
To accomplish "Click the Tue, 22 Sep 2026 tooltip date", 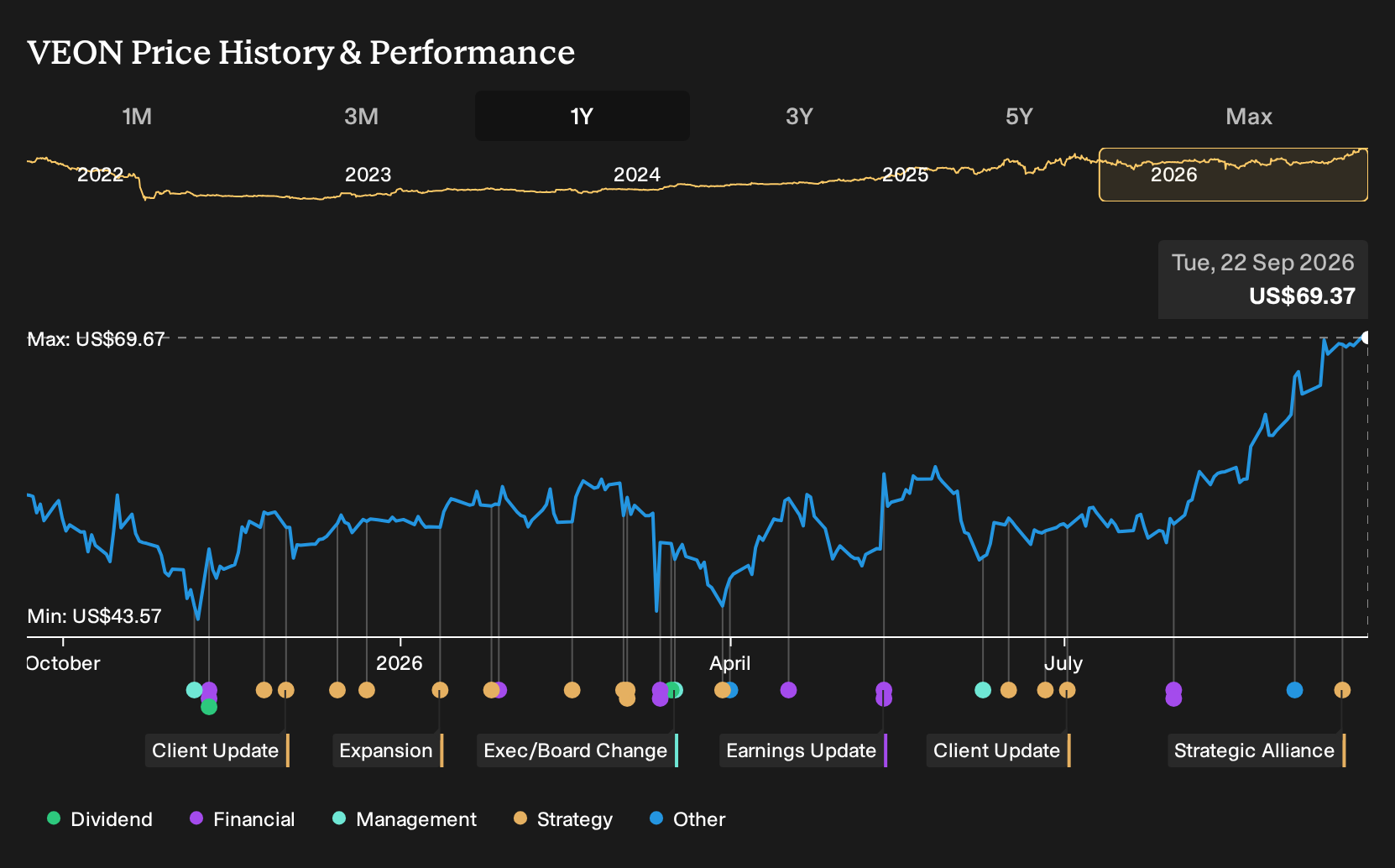I will pos(1263,263).
